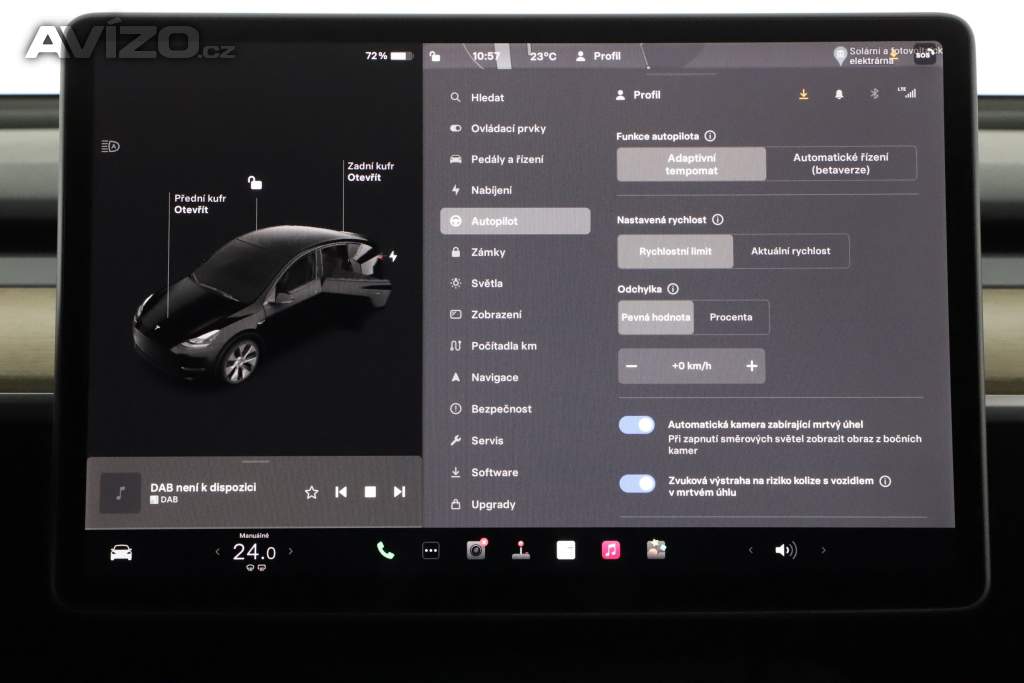This screenshot has width=1024, height=683.
Task: Open Profil in the settings header
Action: (x=638, y=95)
